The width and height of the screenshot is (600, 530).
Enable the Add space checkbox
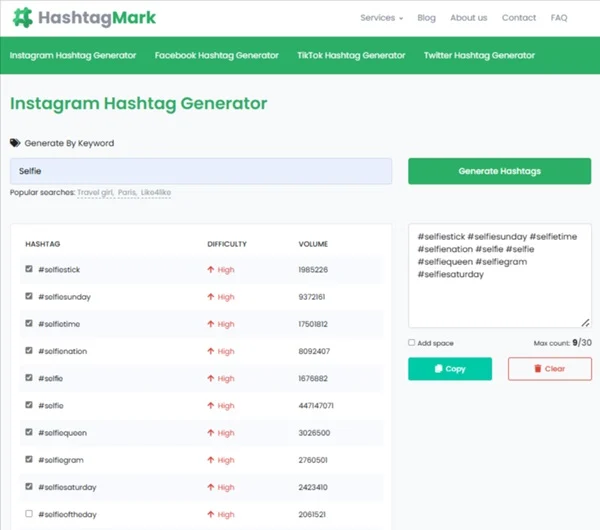pos(411,342)
